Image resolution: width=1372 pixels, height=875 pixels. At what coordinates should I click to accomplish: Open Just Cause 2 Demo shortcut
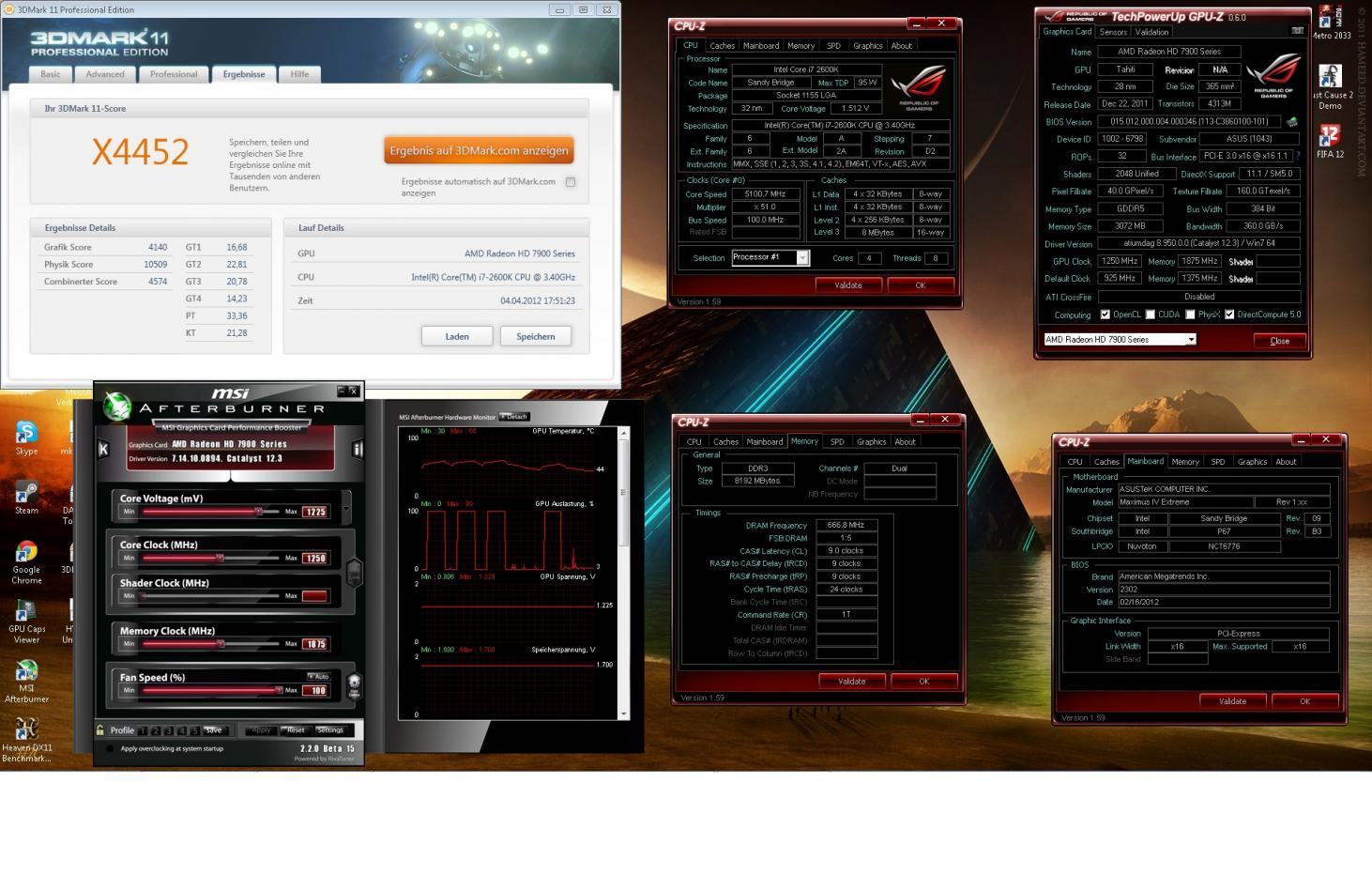1331,86
